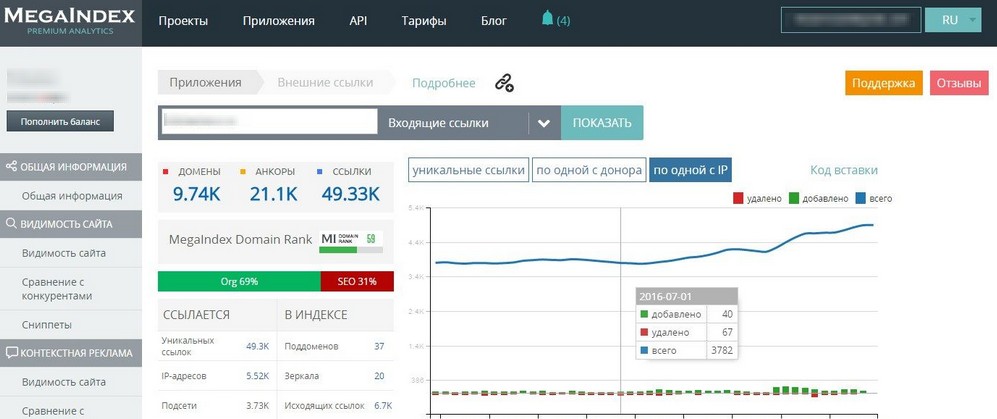The width and height of the screenshot is (997, 419).
Task: Click the Уникальных ссылок 49.3K value
Action: click(x=258, y=347)
